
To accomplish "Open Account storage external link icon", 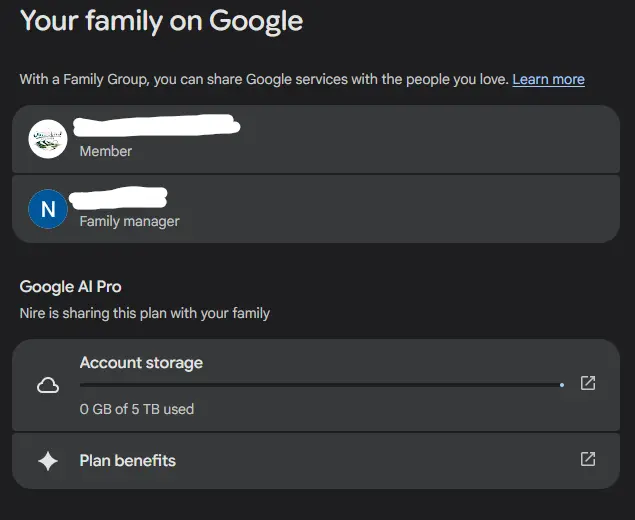I will [588, 383].
